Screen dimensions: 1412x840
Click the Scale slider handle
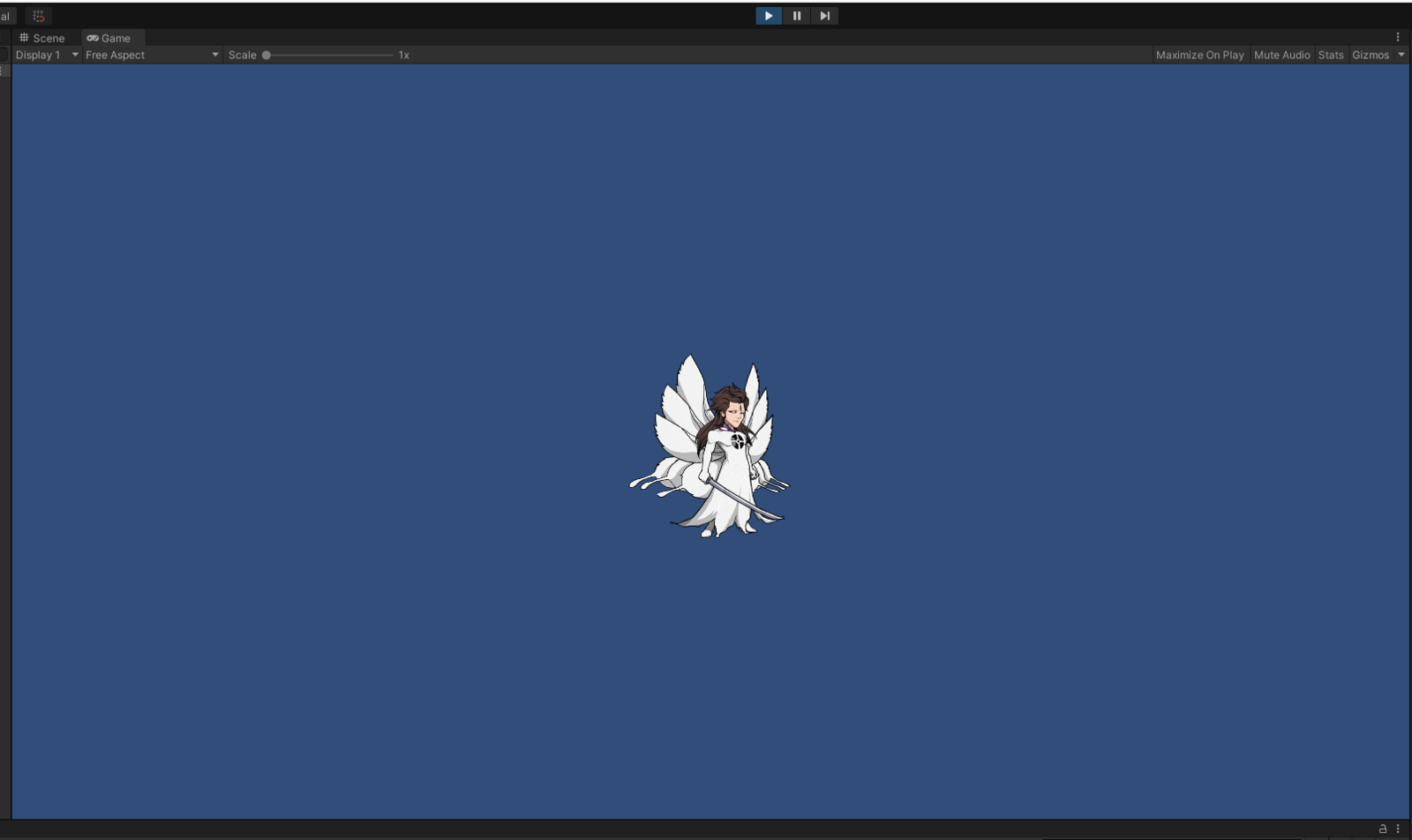point(267,55)
